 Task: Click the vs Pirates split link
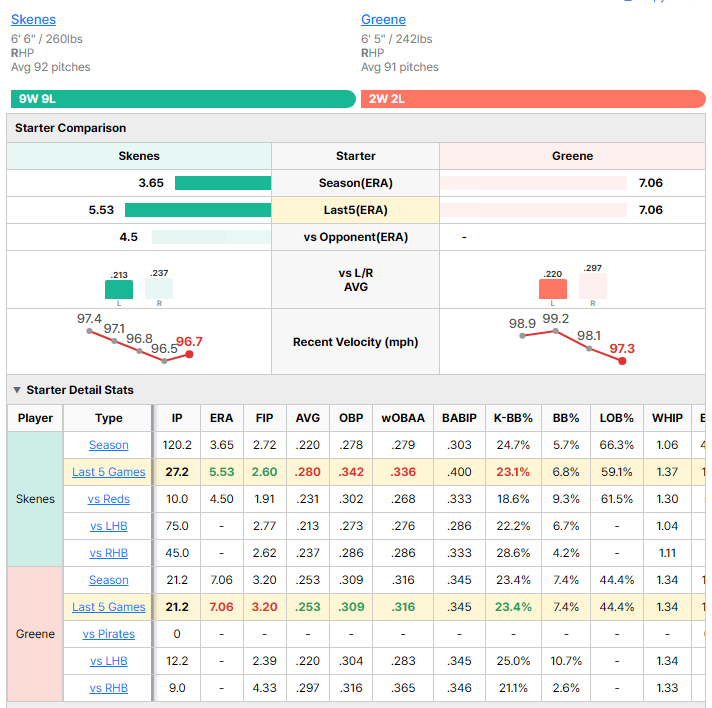click(109, 634)
